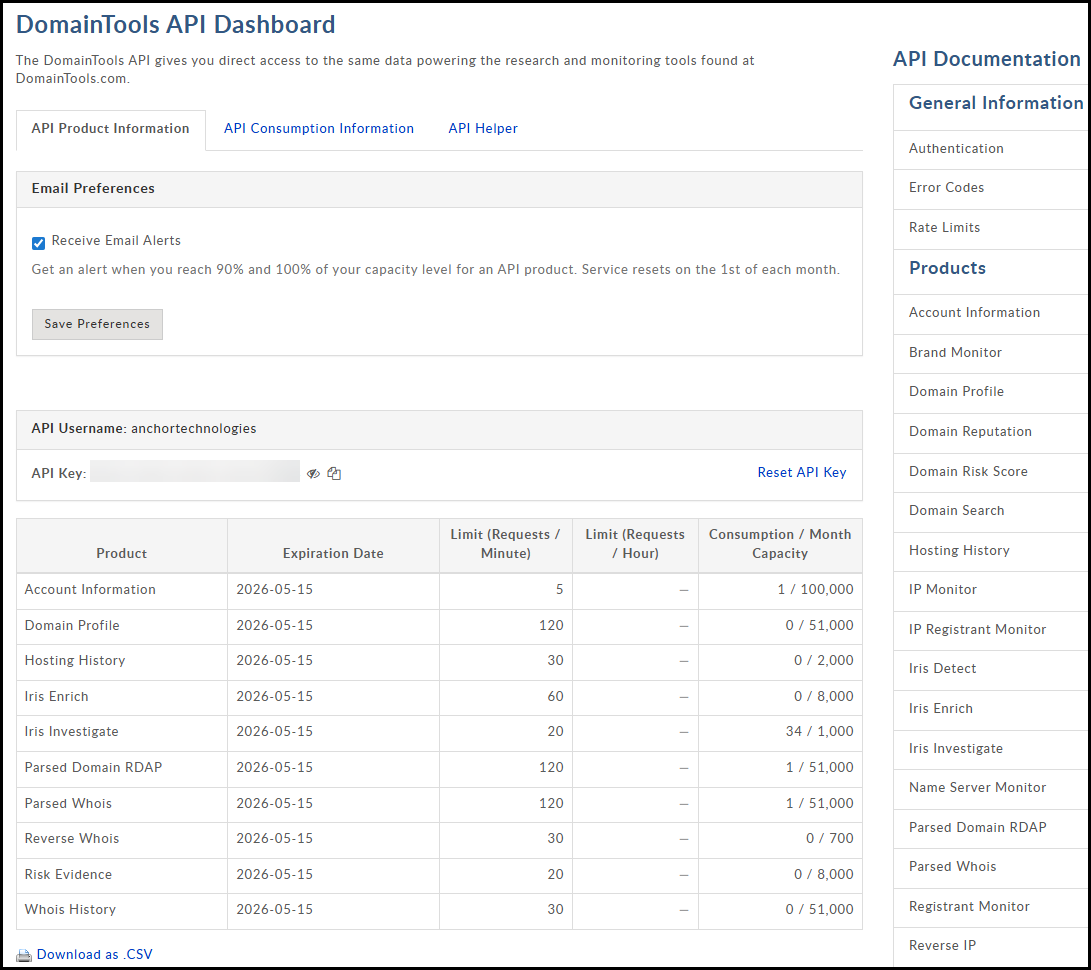Select the API Product Information tab
This screenshot has height=970, width=1091.
pyautogui.click(x=110, y=128)
